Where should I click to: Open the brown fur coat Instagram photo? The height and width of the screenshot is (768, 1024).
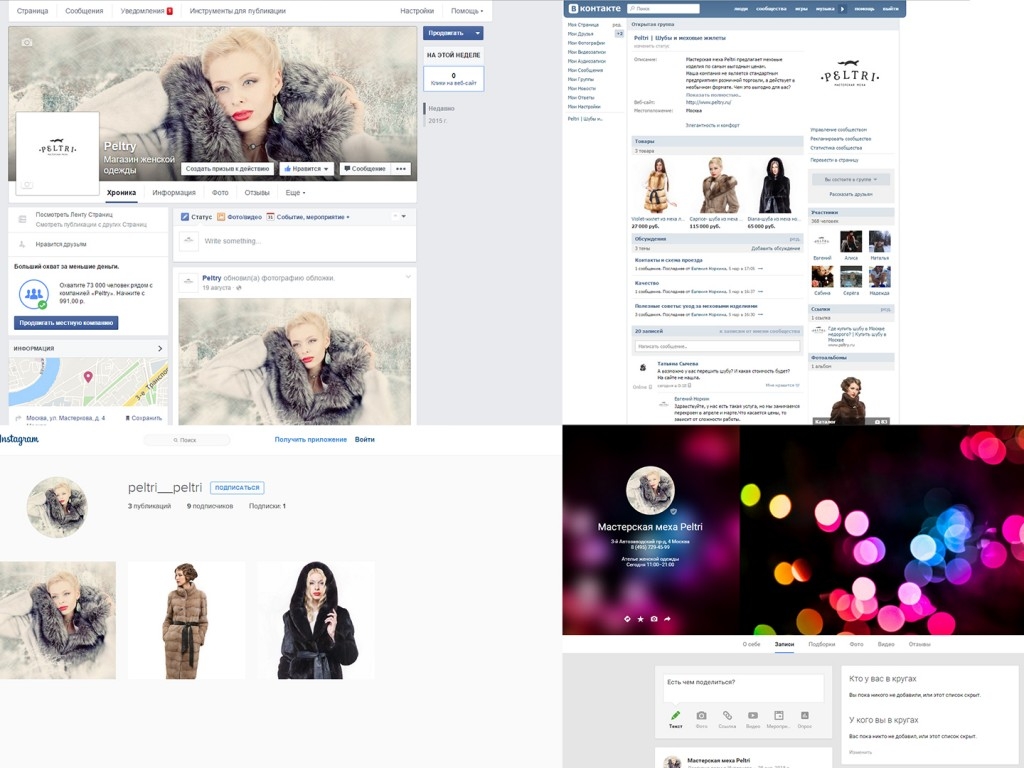click(186, 620)
